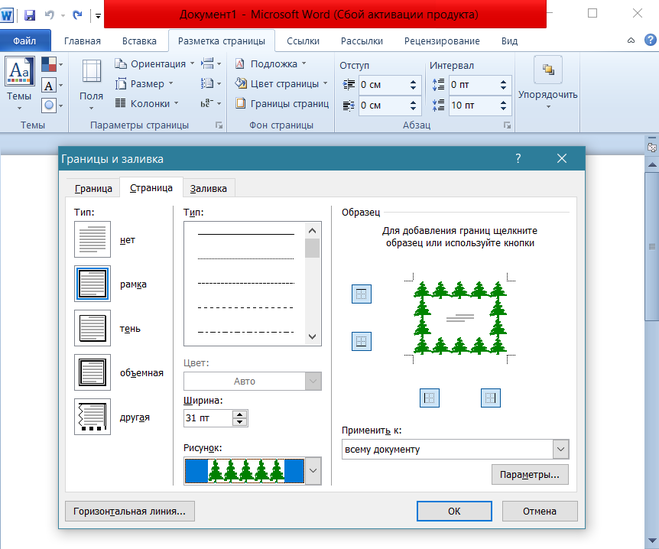659x549 pixels.
Task: Toggle right border button below preview
Action: coord(490,397)
